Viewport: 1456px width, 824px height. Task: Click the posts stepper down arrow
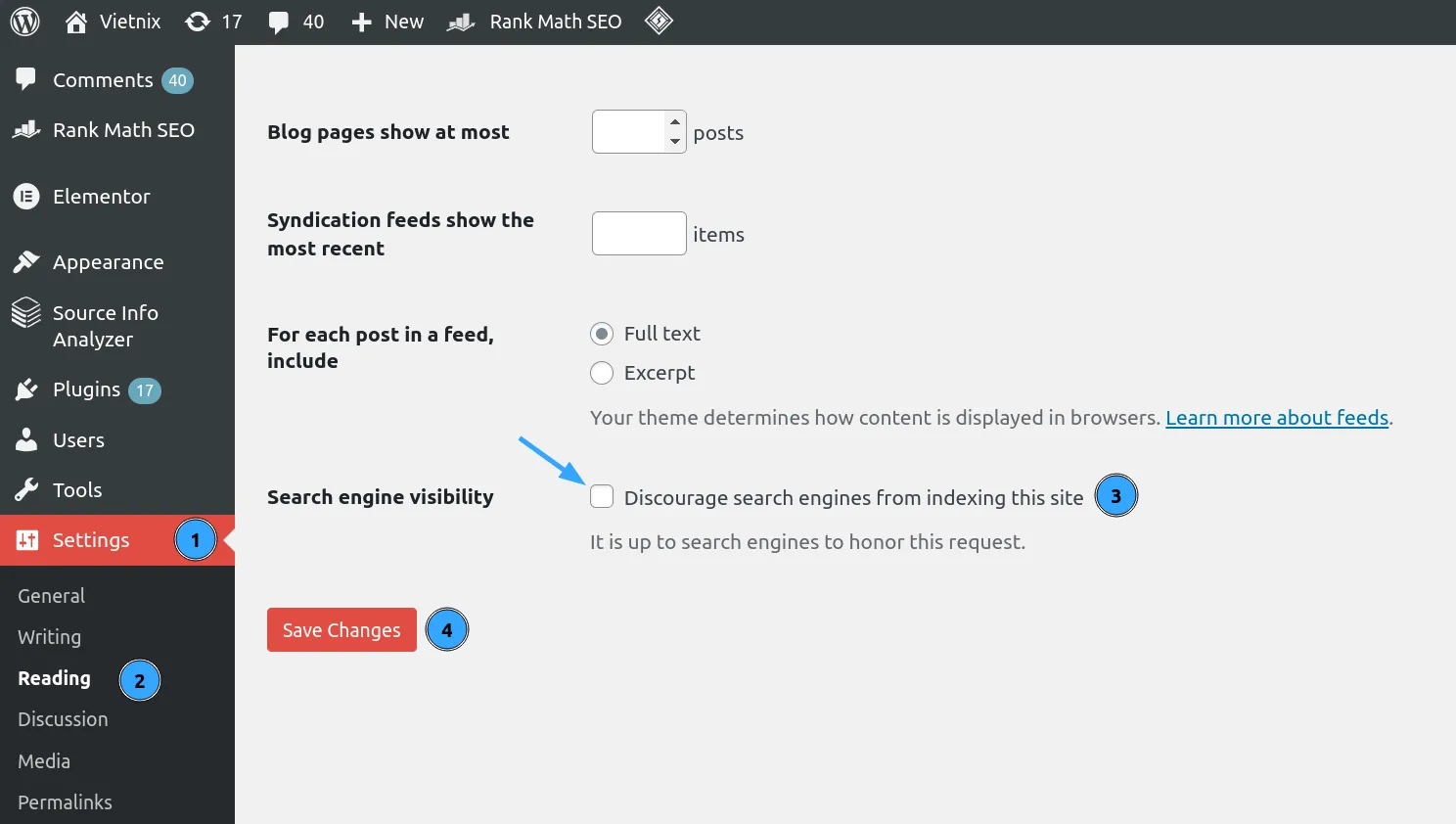tap(675, 141)
